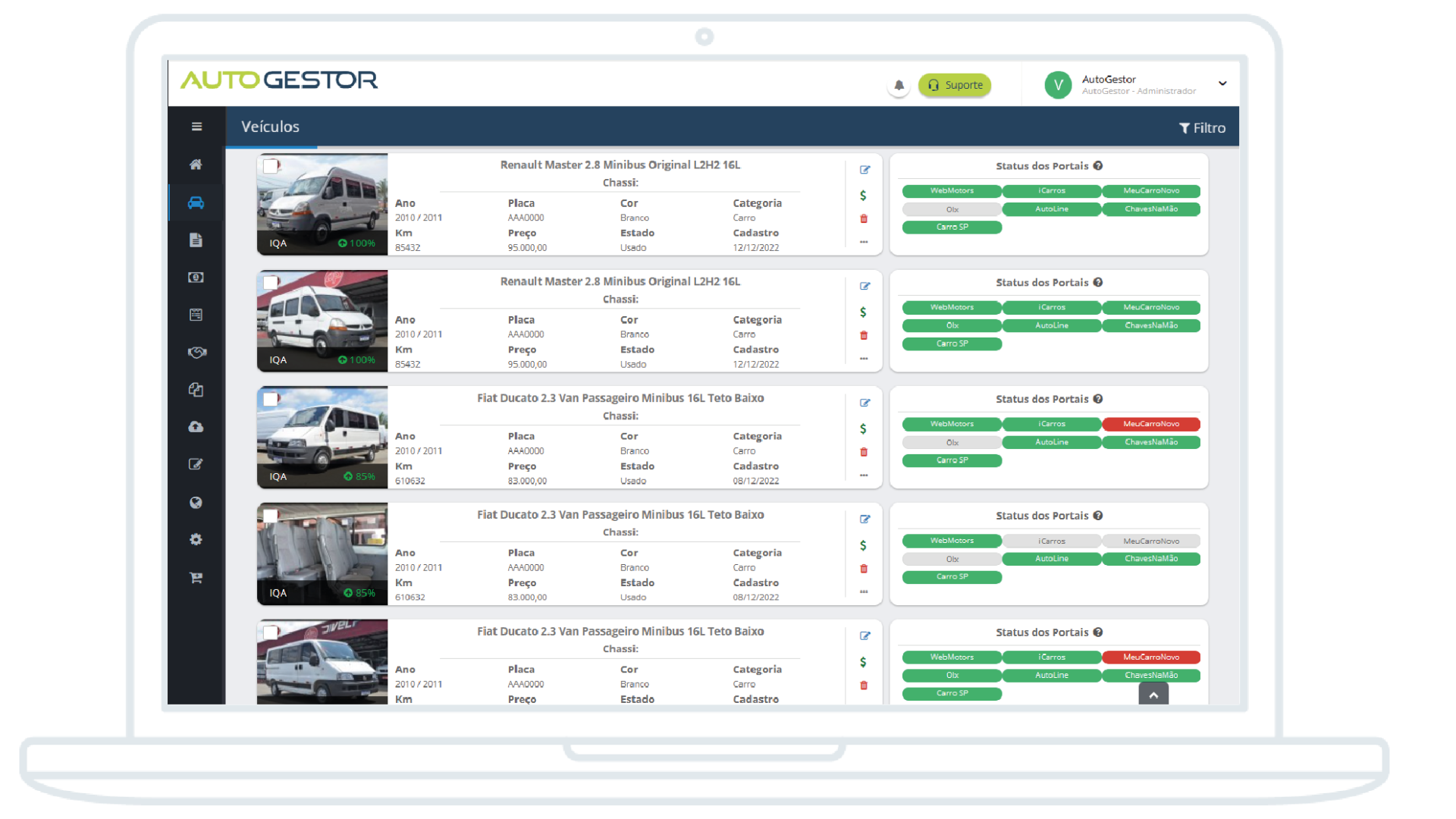The width and height of the screenshot is (1456, 819).
Task: Delete the first Renault Master vehicle
Action: click(x=864, y=219)
